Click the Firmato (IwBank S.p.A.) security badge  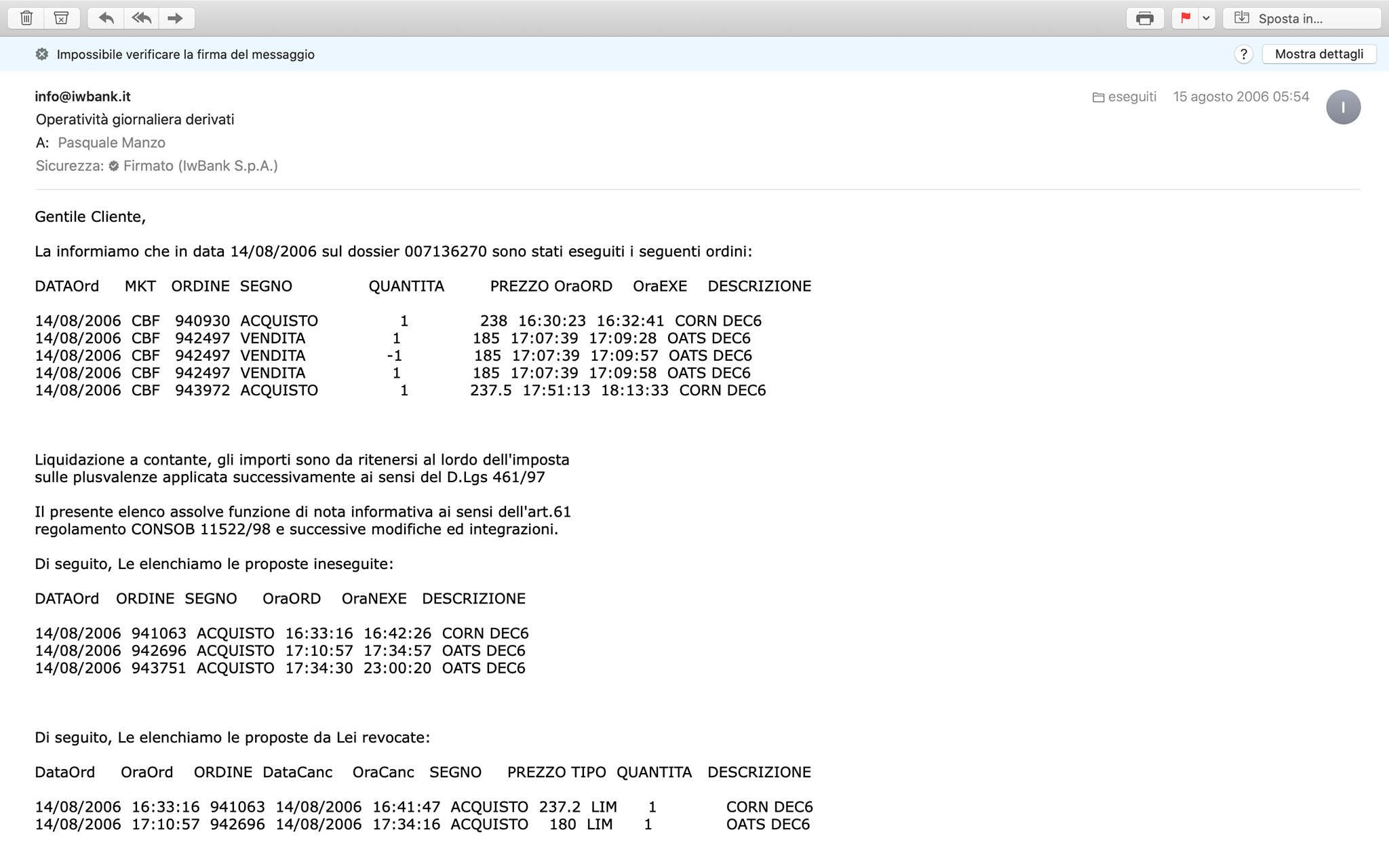[x=193, y=165]
